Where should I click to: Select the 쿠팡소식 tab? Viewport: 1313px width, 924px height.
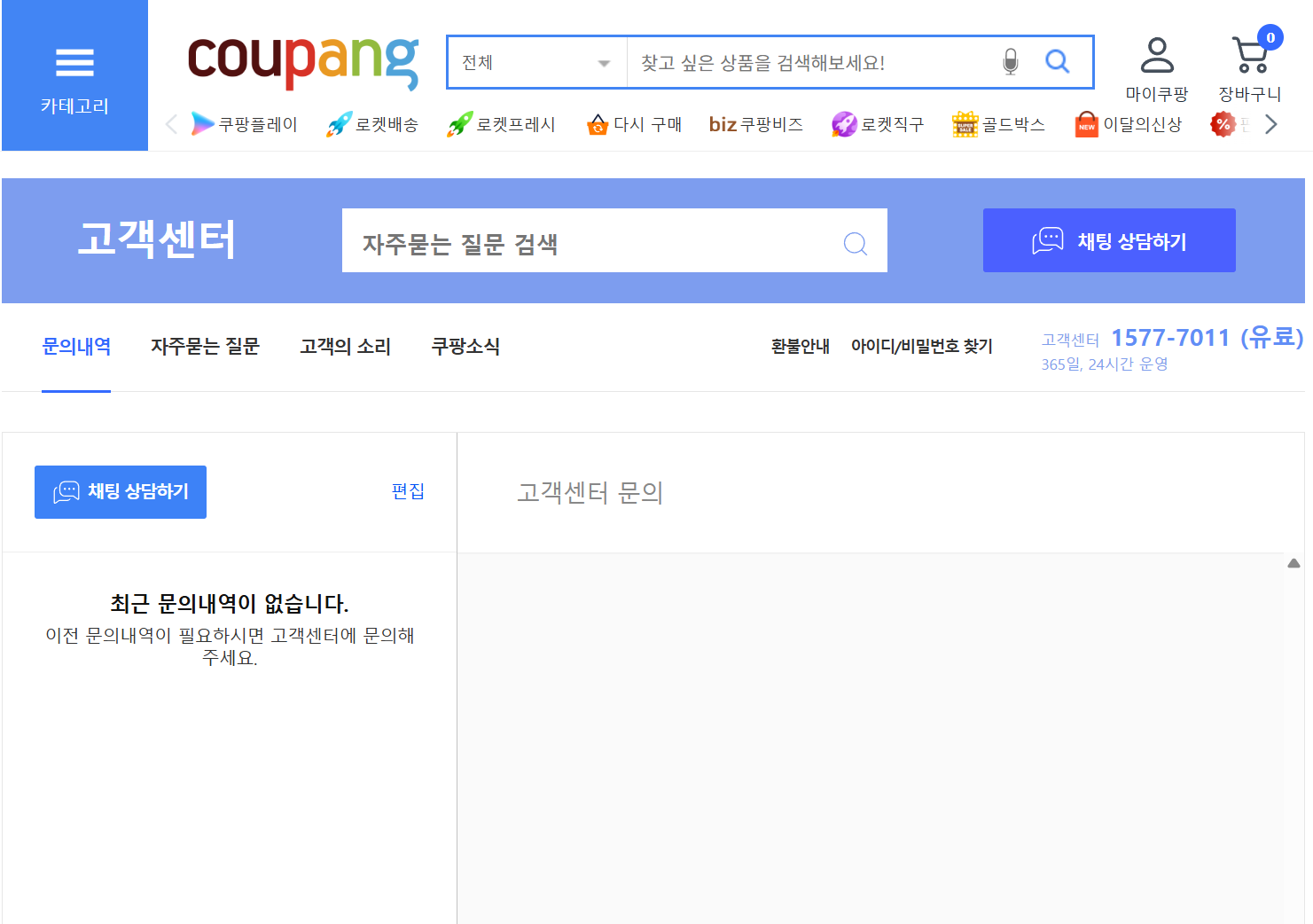click(x=465, y=347)
